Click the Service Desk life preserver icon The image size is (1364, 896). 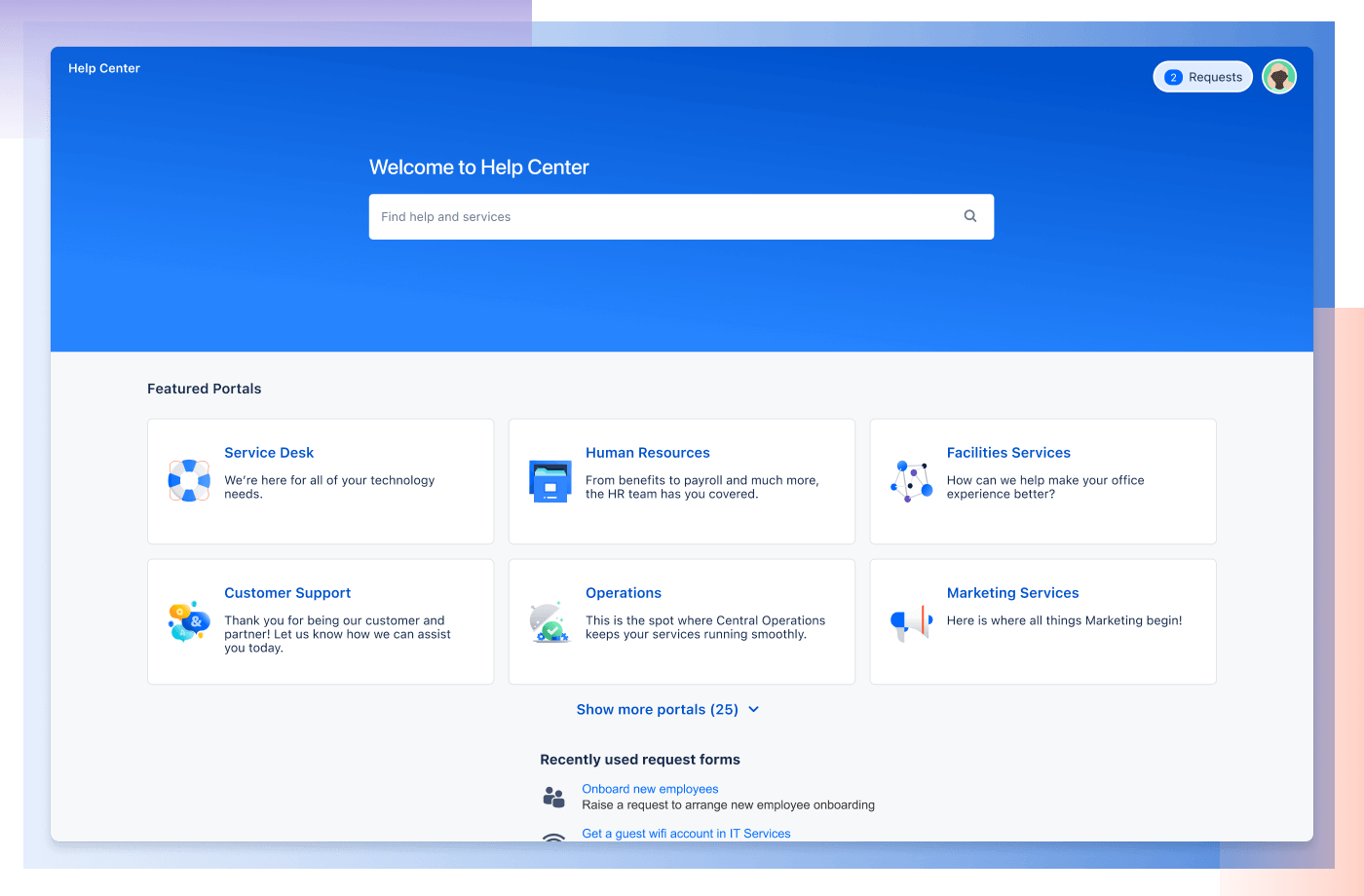click(x=188, y=479)
